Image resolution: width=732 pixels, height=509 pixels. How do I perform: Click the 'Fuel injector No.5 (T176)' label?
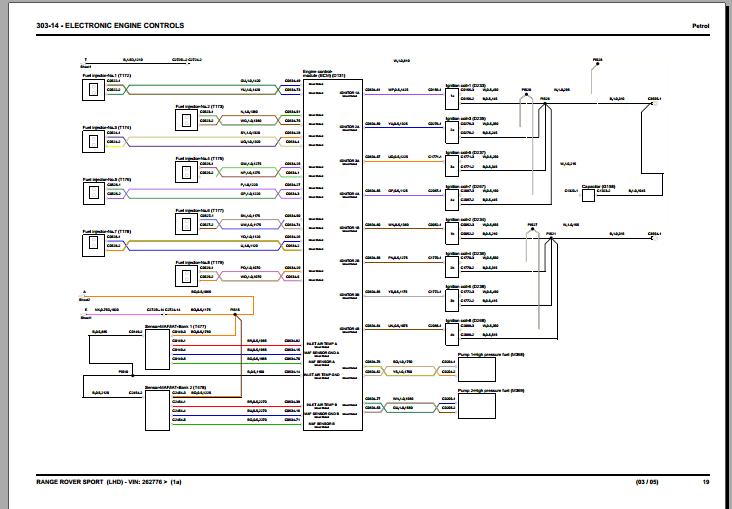[107, 180]
